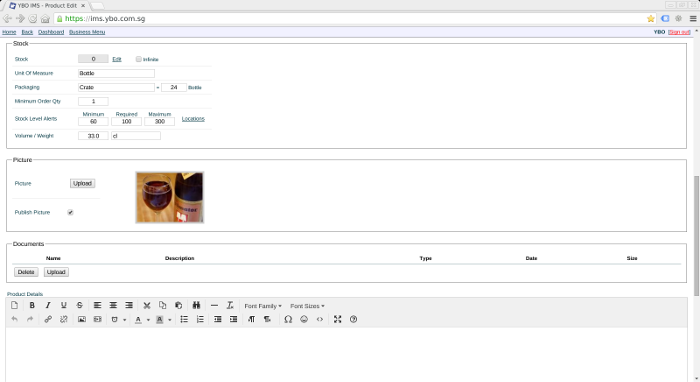Uncheck the Publish Picture checkbox
This screenshot has height=382, width=700.
[x=70, y=212]
